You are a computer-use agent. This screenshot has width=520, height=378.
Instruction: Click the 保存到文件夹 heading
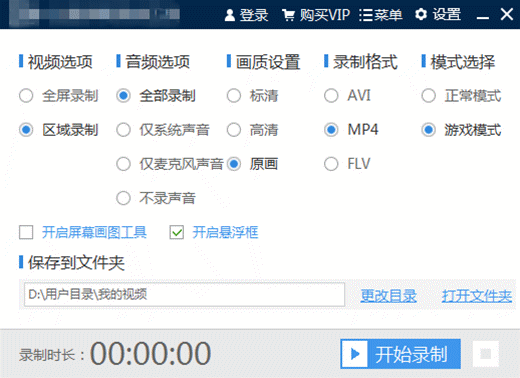(x=76, y=263)
